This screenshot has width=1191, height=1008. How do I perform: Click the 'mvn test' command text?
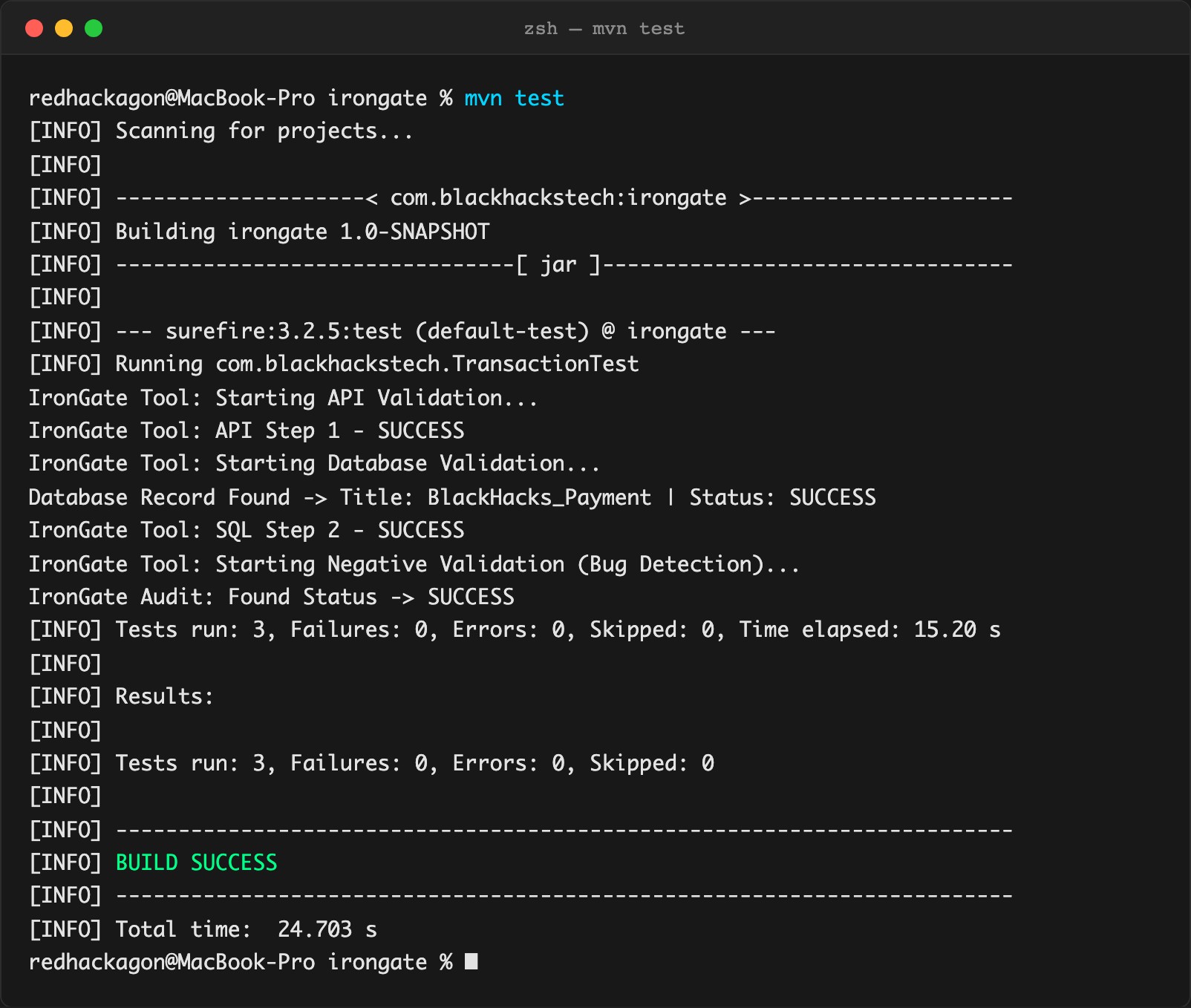[514, 98]
